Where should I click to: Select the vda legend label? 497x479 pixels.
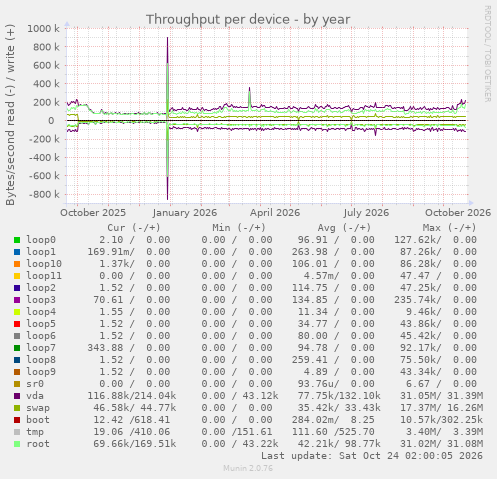(x=35, y=396)
